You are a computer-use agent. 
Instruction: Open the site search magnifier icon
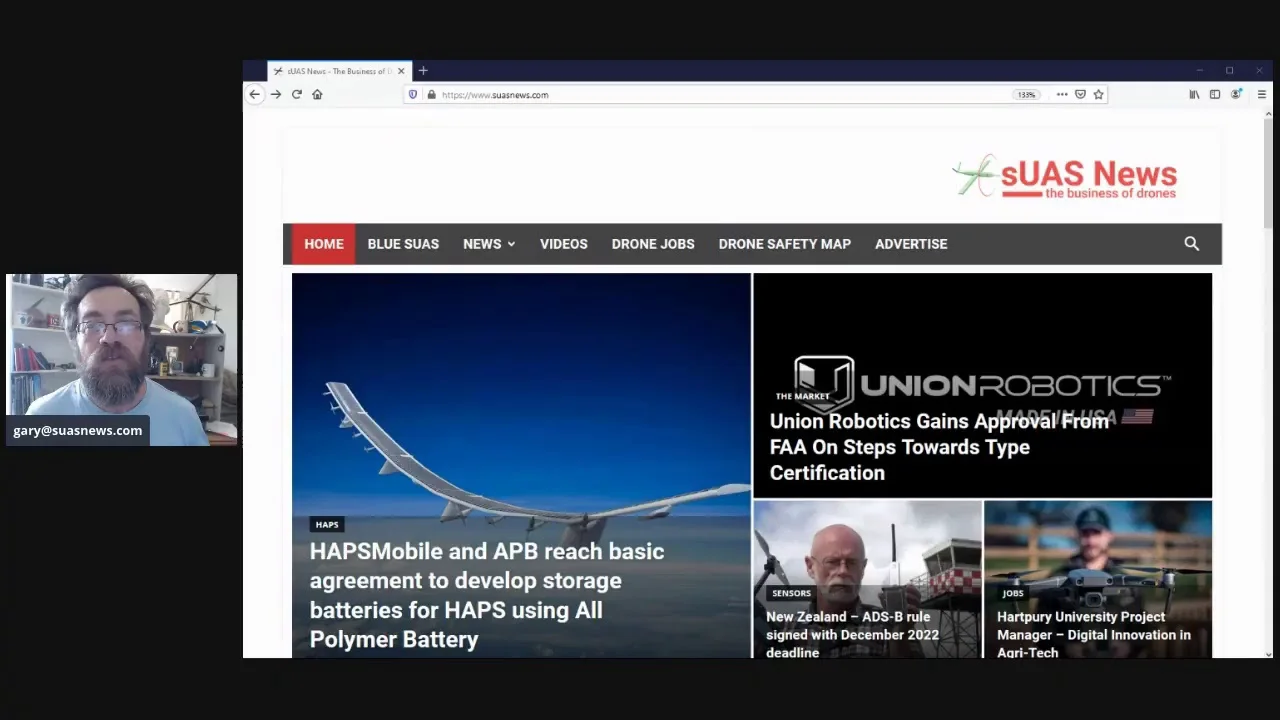[x=1191, y=243]
